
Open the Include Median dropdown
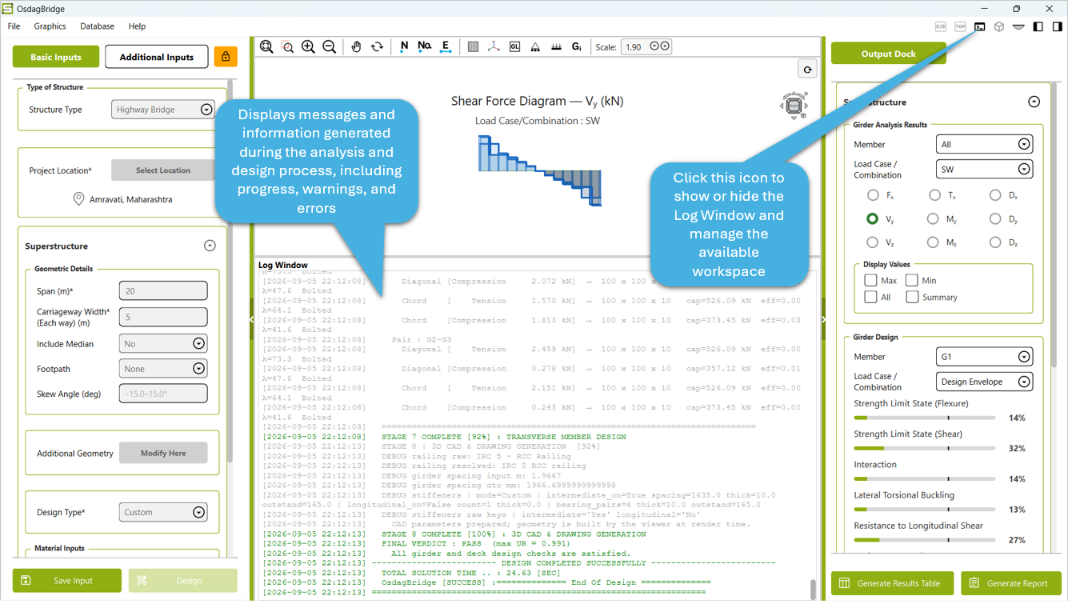pyautogui.click(x=163, y=343)
